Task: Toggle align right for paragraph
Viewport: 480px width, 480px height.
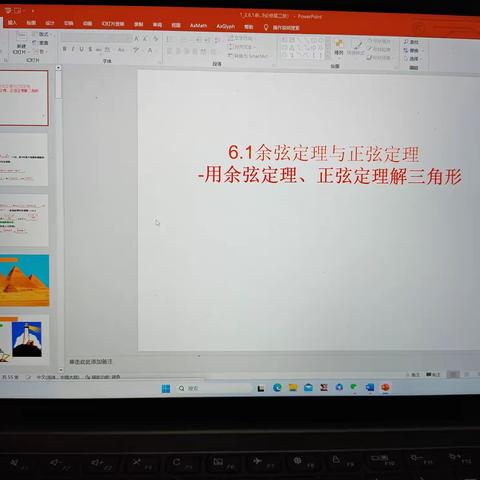Action: pyautogui.click(x=187, y=51)
